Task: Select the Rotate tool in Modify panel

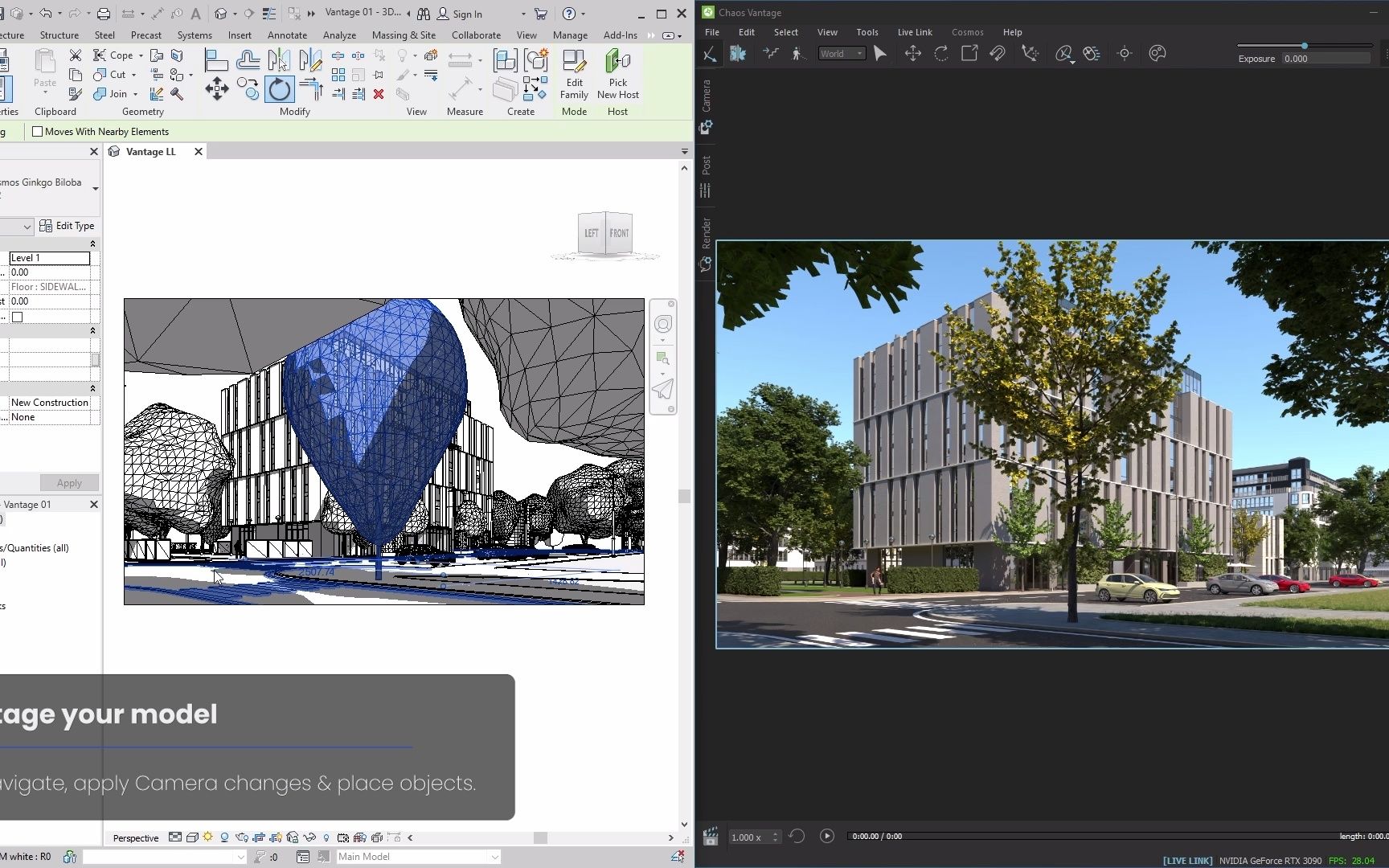Action: (x=279, y=89)
